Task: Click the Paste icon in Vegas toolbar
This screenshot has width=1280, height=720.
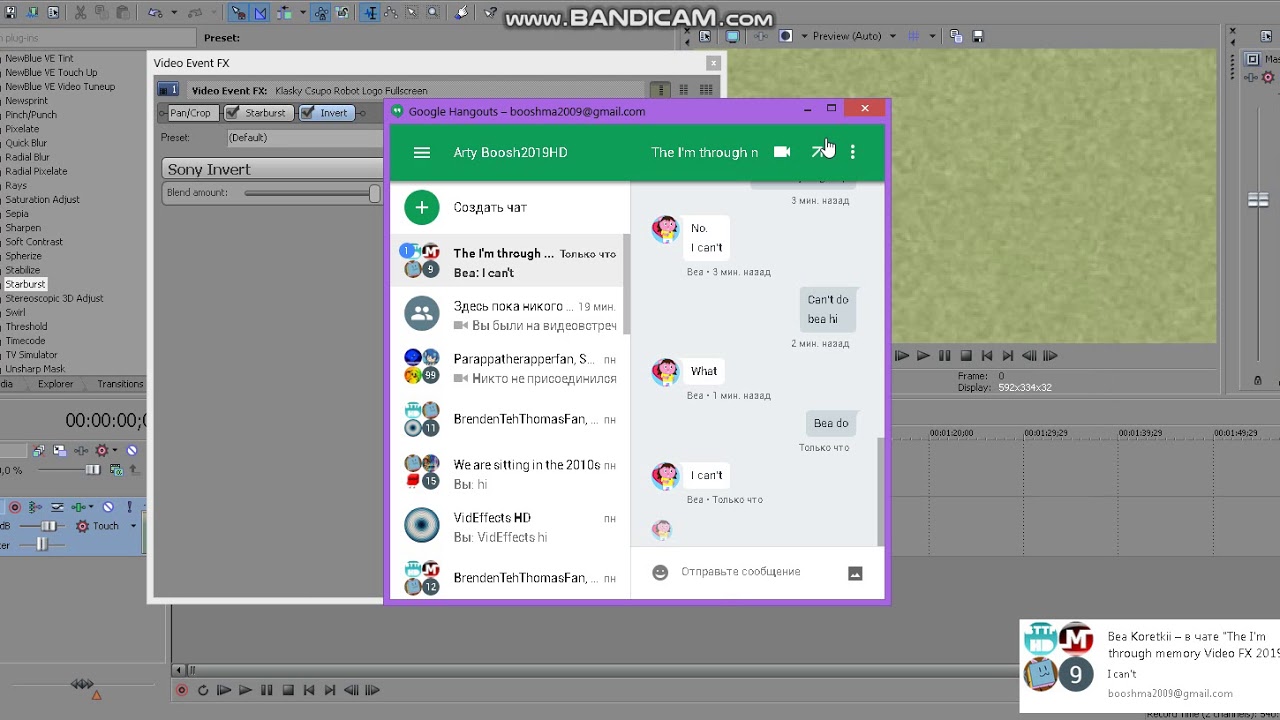Action: [123, 13]
